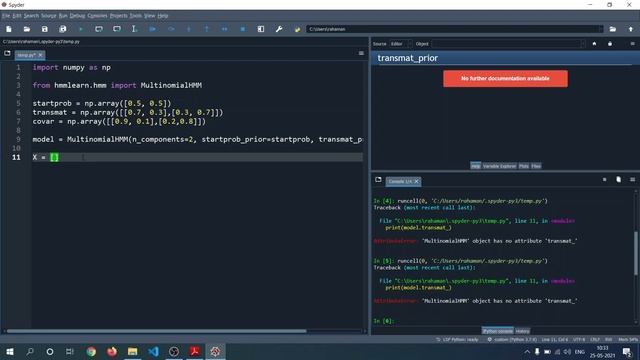Start debugging the file
This screenshot has width=640, height=360.
(x=153, y=29)
